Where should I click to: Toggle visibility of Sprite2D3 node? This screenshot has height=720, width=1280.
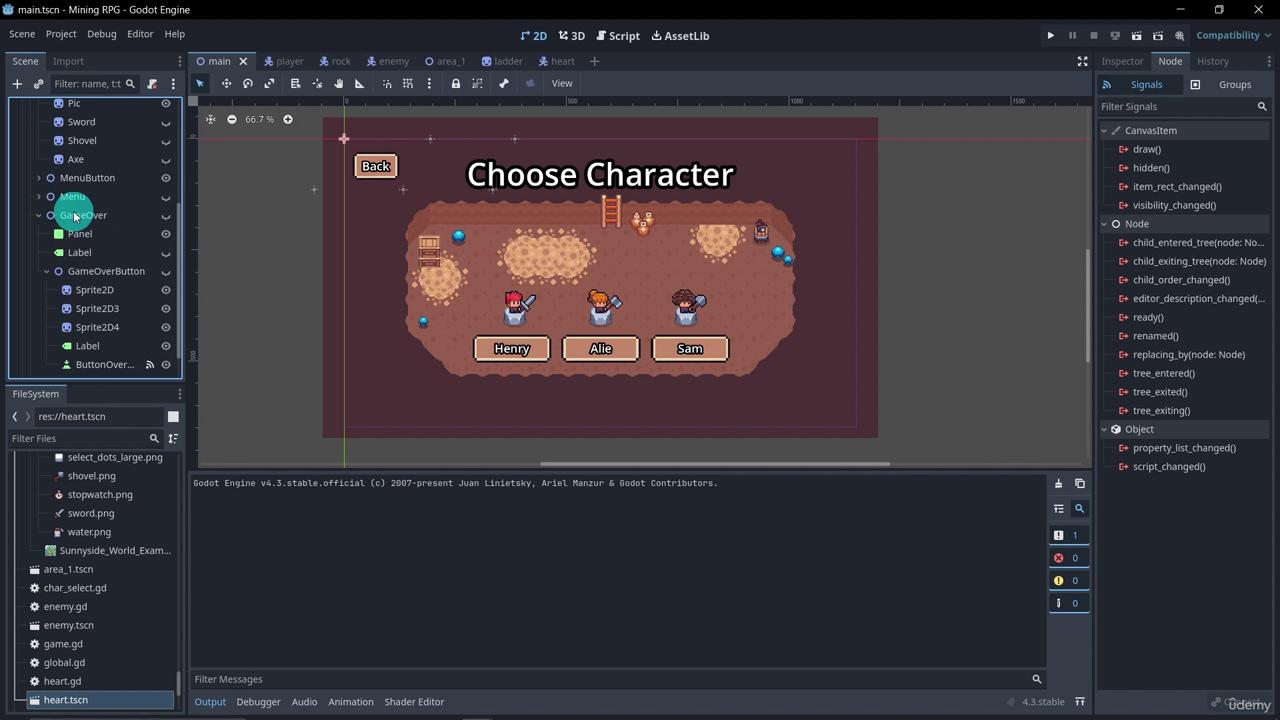point(166,309)
